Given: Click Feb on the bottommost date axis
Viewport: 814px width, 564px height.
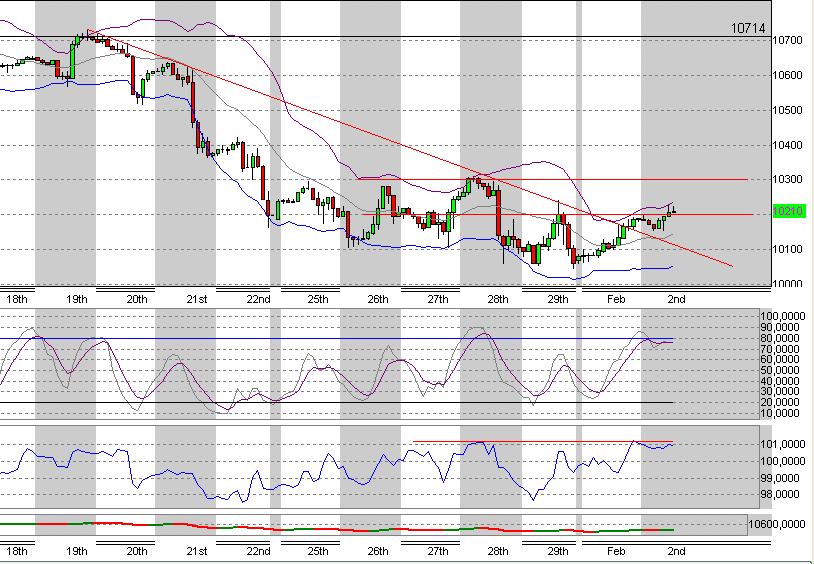Looking at the screenshot, I should (x=616, y=552).
